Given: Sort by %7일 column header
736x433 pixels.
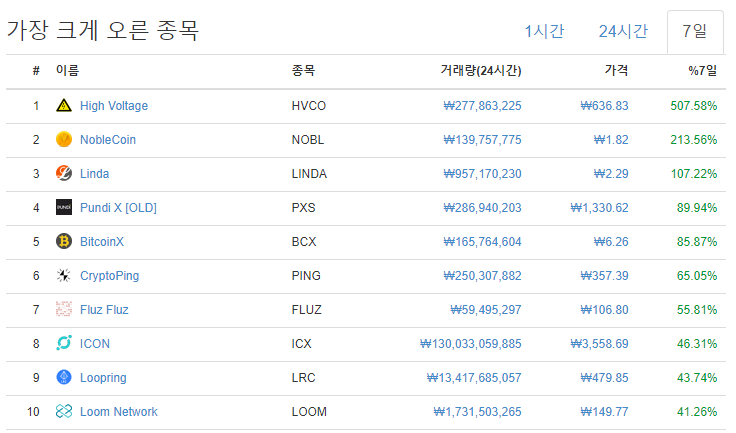Looking at the screenshot, I should pyautogui.click(x=702, y=71).
